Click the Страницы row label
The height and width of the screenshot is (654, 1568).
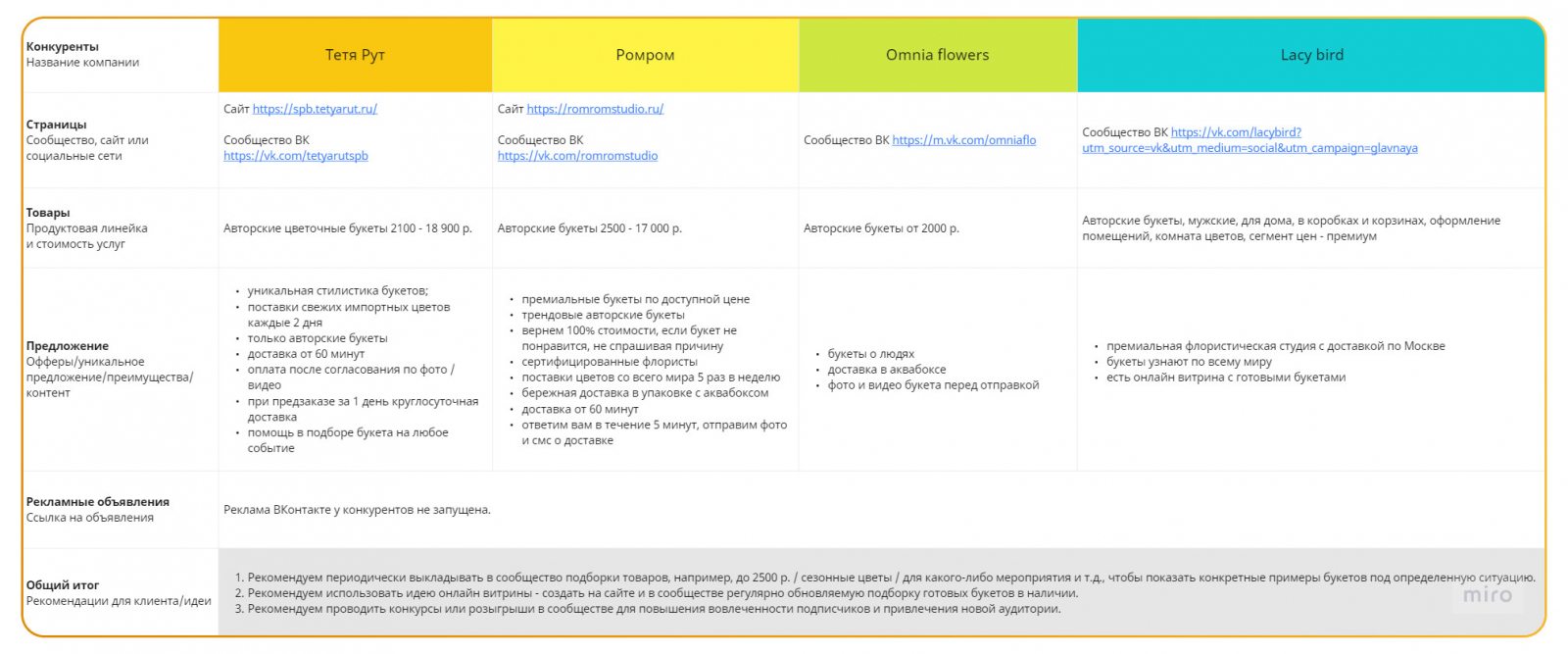[56, 125]
